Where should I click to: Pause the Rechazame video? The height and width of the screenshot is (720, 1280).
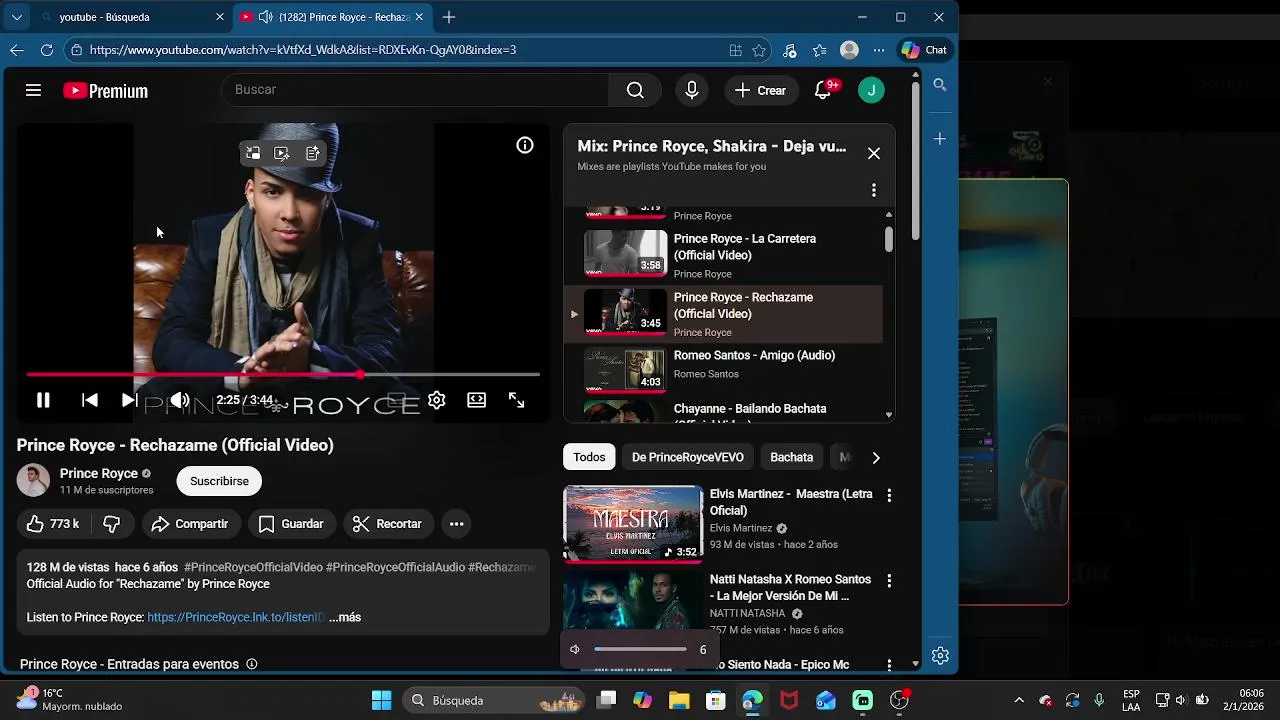click(43, 400)
